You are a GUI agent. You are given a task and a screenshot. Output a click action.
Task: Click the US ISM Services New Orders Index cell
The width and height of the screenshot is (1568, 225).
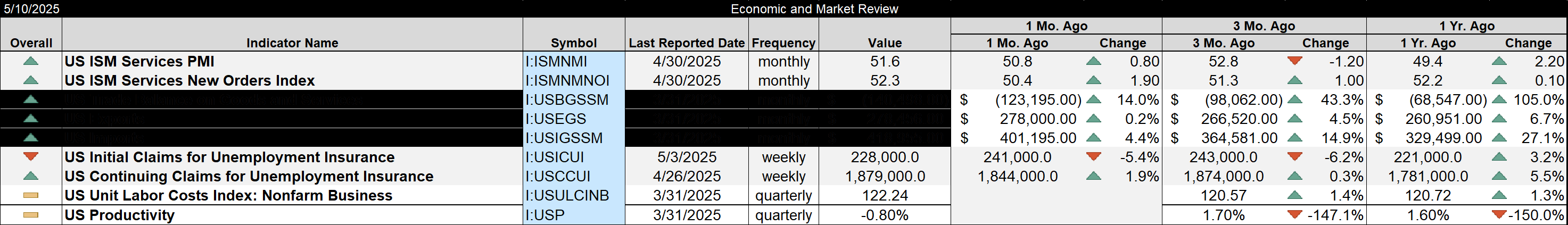[x=292, y=80]
